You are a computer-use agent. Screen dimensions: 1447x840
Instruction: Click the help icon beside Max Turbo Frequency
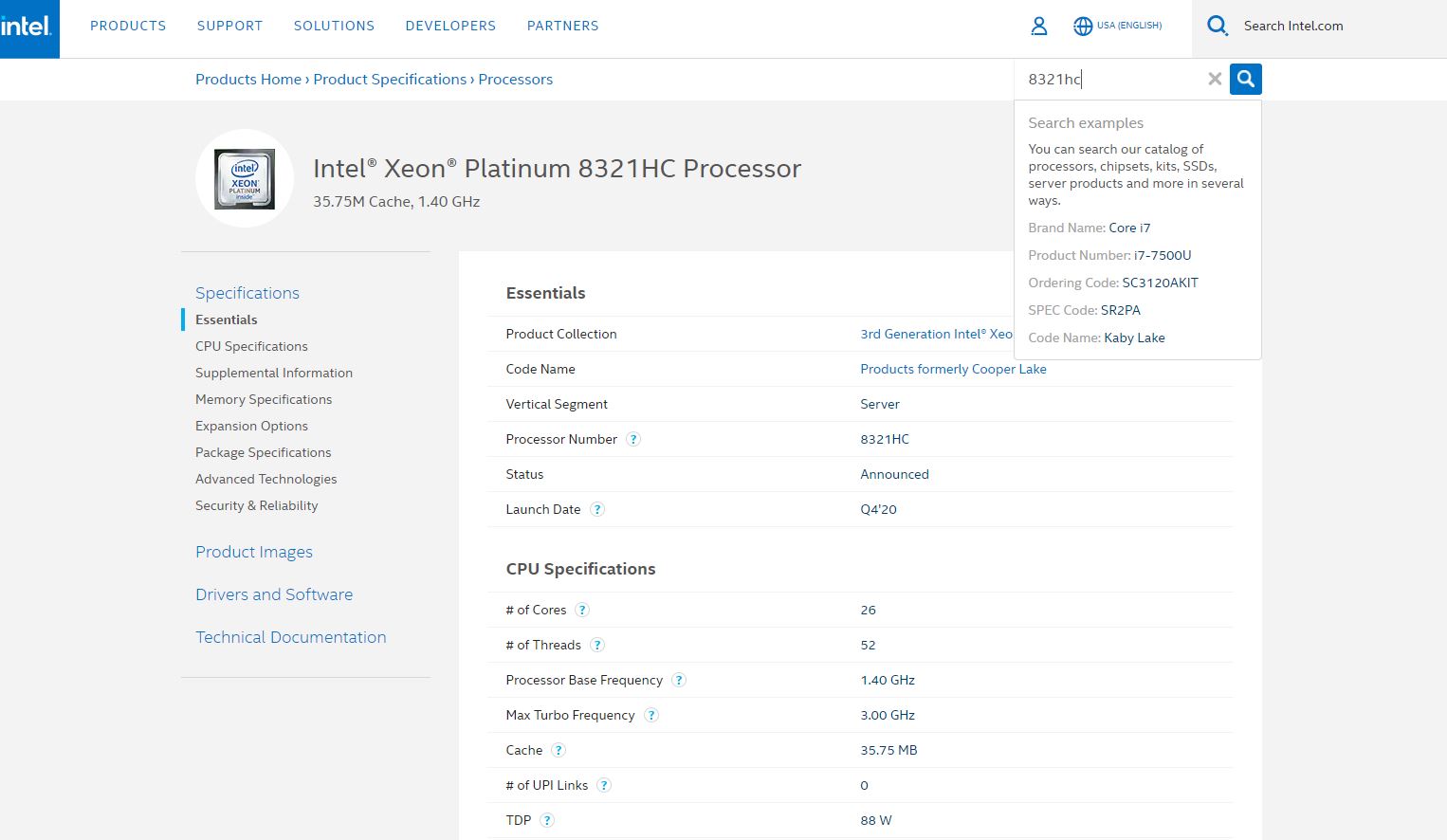[651, 715]
